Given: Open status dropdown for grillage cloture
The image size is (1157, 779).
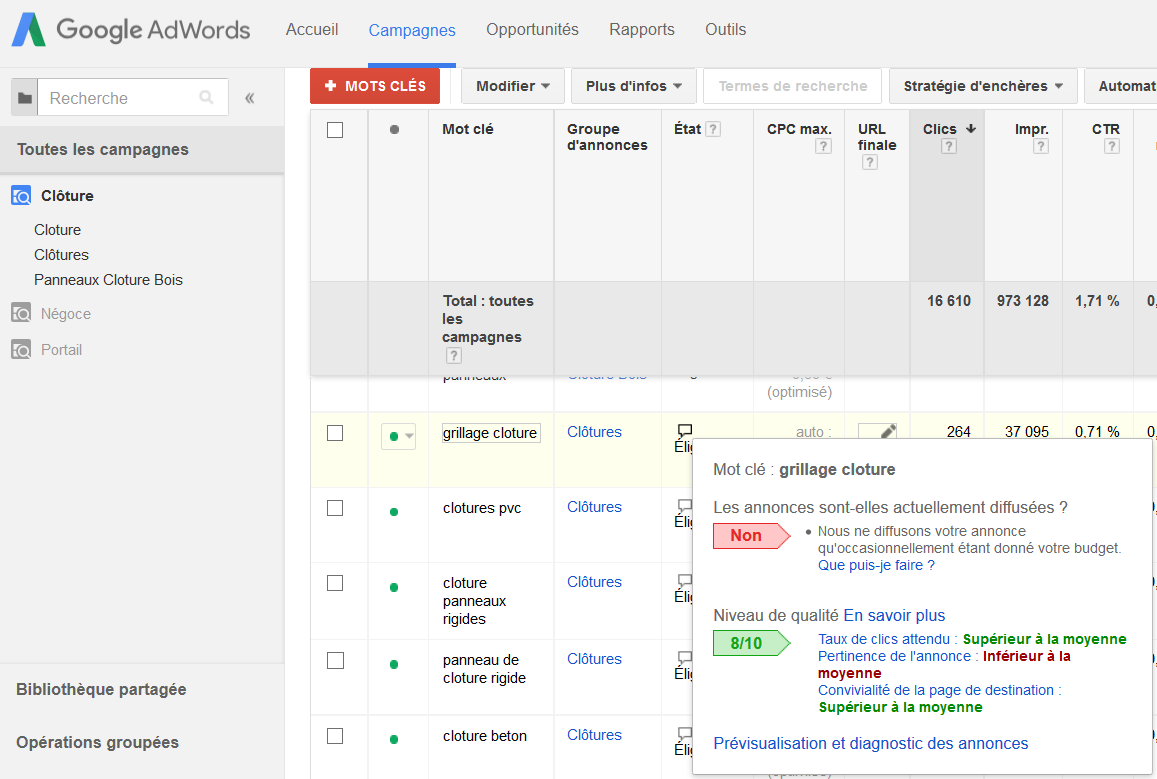Looking at the screenshot, I should [398, 436].
